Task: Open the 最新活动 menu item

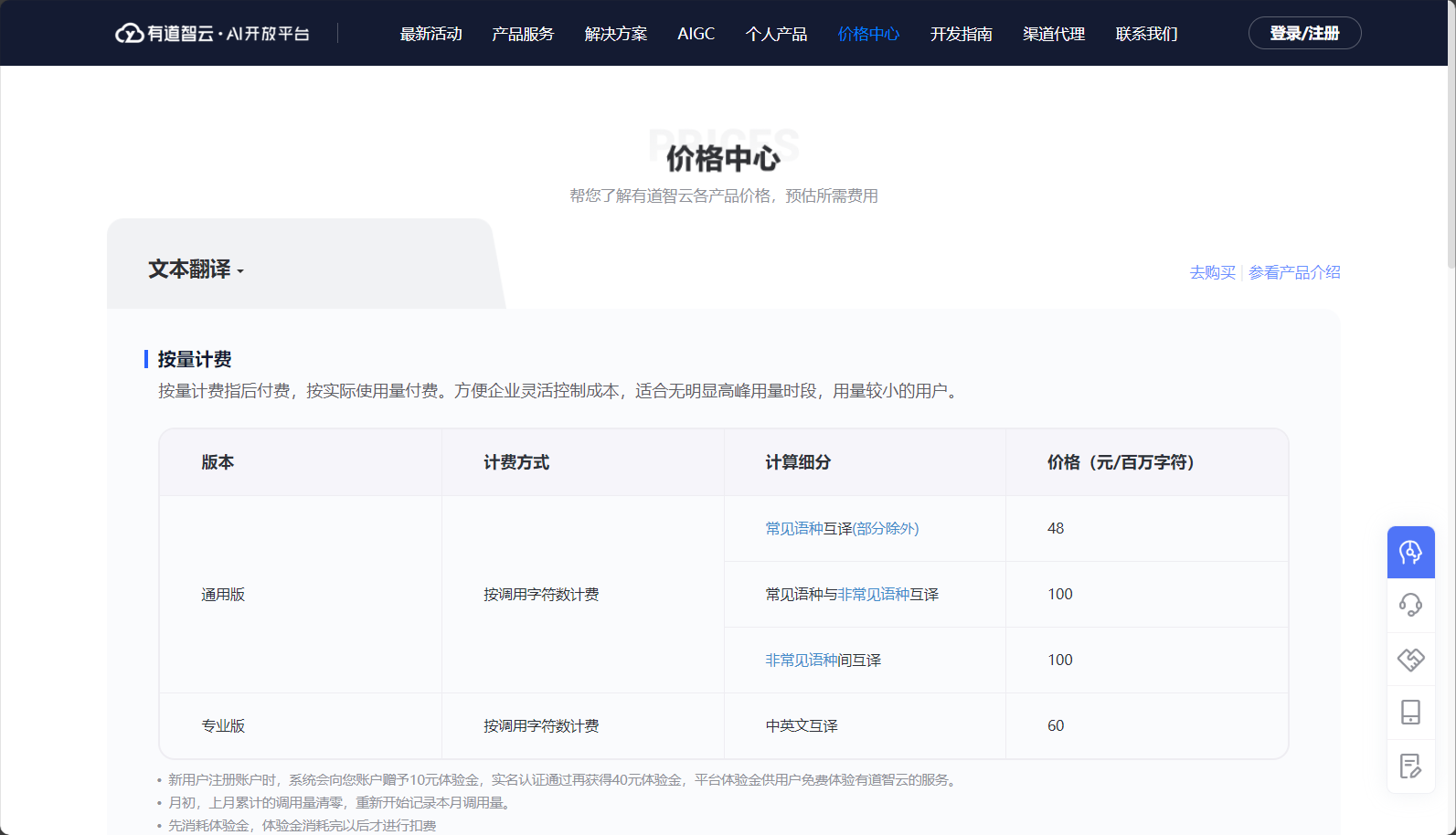Action: (431, 34)
